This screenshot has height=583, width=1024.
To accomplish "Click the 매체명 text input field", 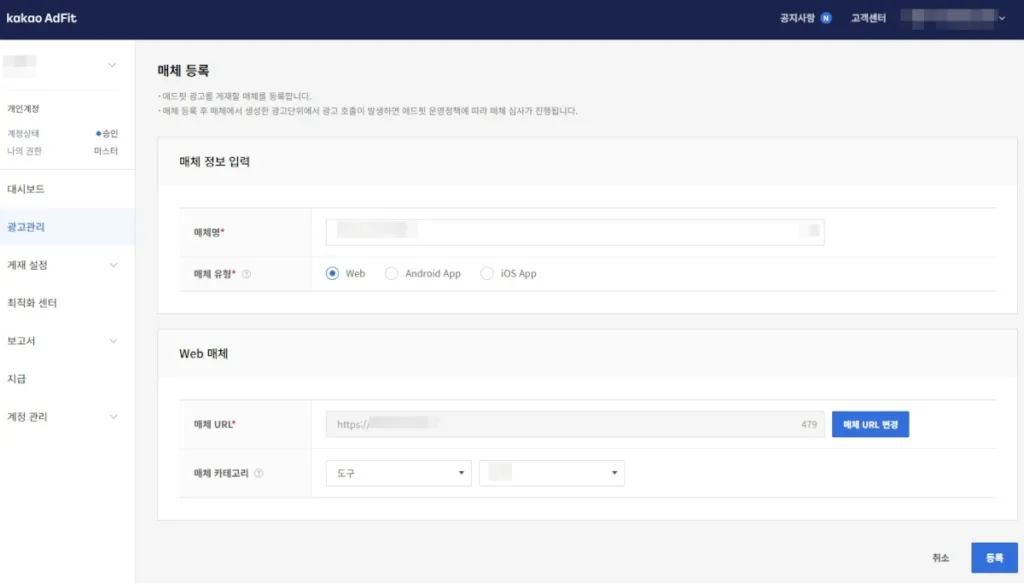I will coord(574,232).
